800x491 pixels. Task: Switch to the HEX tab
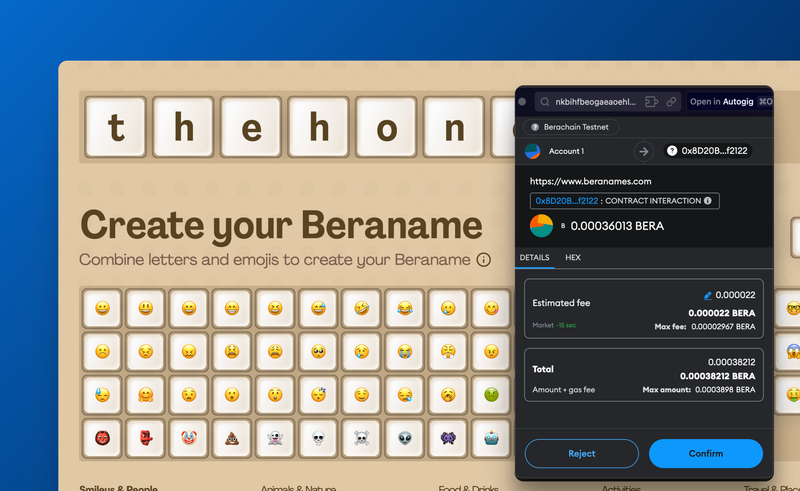573,257
